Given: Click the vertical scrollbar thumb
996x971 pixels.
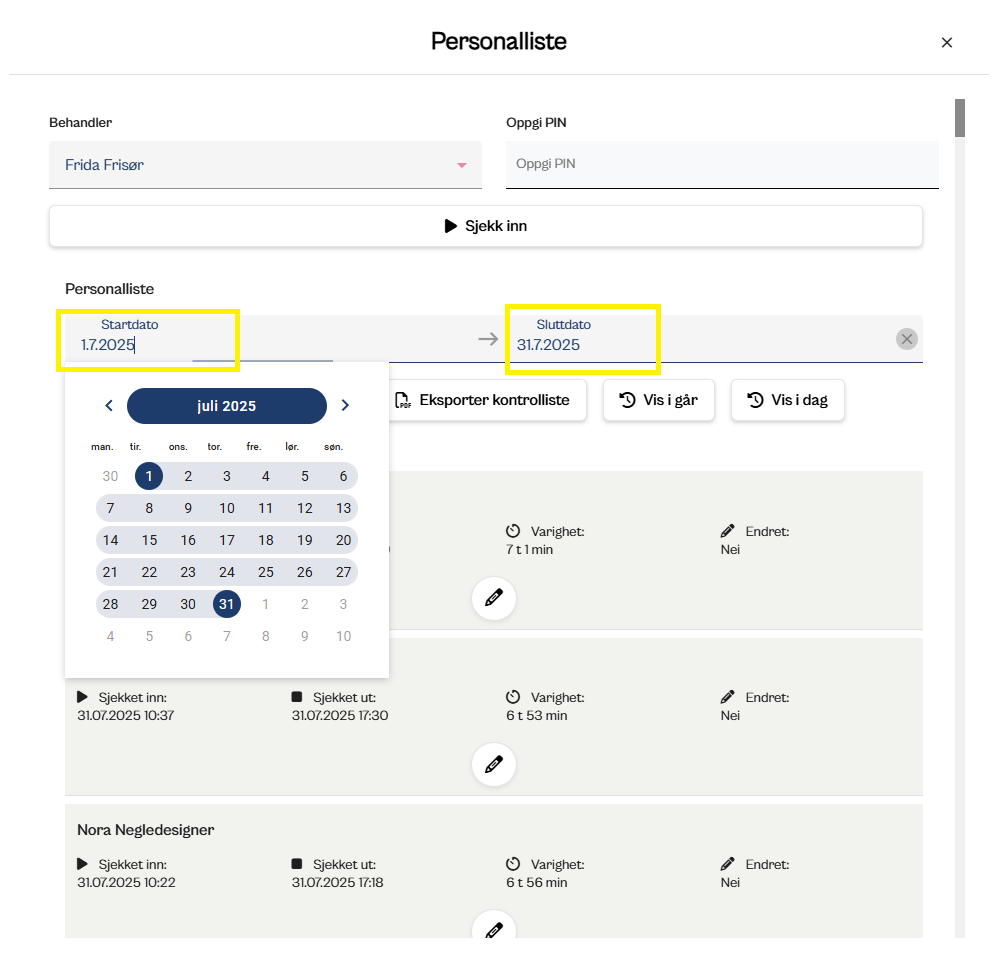Looking at the screenshot, I should pyautogui.click(x=960, y=117).
